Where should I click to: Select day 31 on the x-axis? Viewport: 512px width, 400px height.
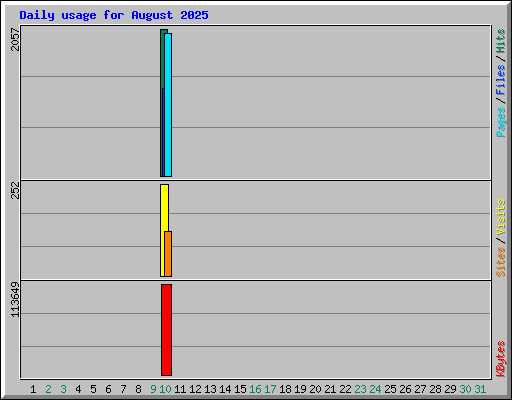pyautogui.click(x=480, y=389)
